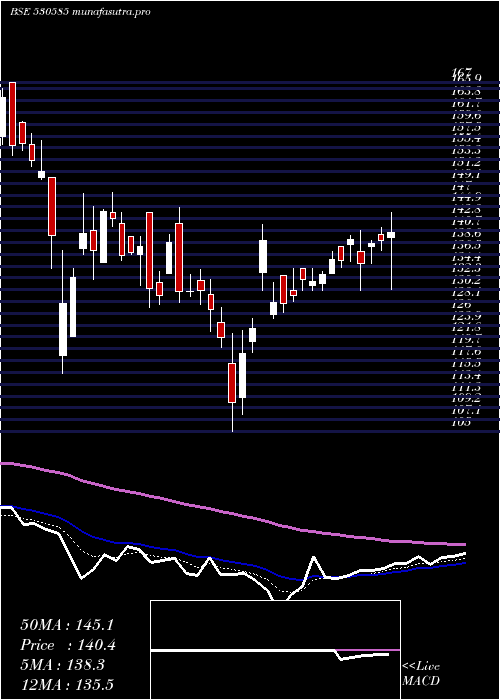This screenshot has width=500, height=700.
Task: Click the '50MA : 145.1' readout
Action: point(66,625)
